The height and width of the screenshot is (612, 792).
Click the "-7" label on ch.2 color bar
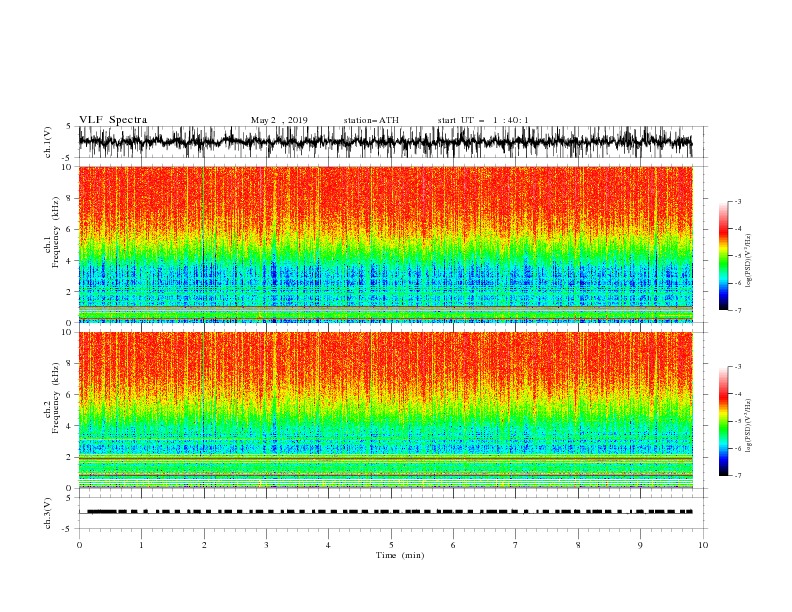click(x=737, y=475)
